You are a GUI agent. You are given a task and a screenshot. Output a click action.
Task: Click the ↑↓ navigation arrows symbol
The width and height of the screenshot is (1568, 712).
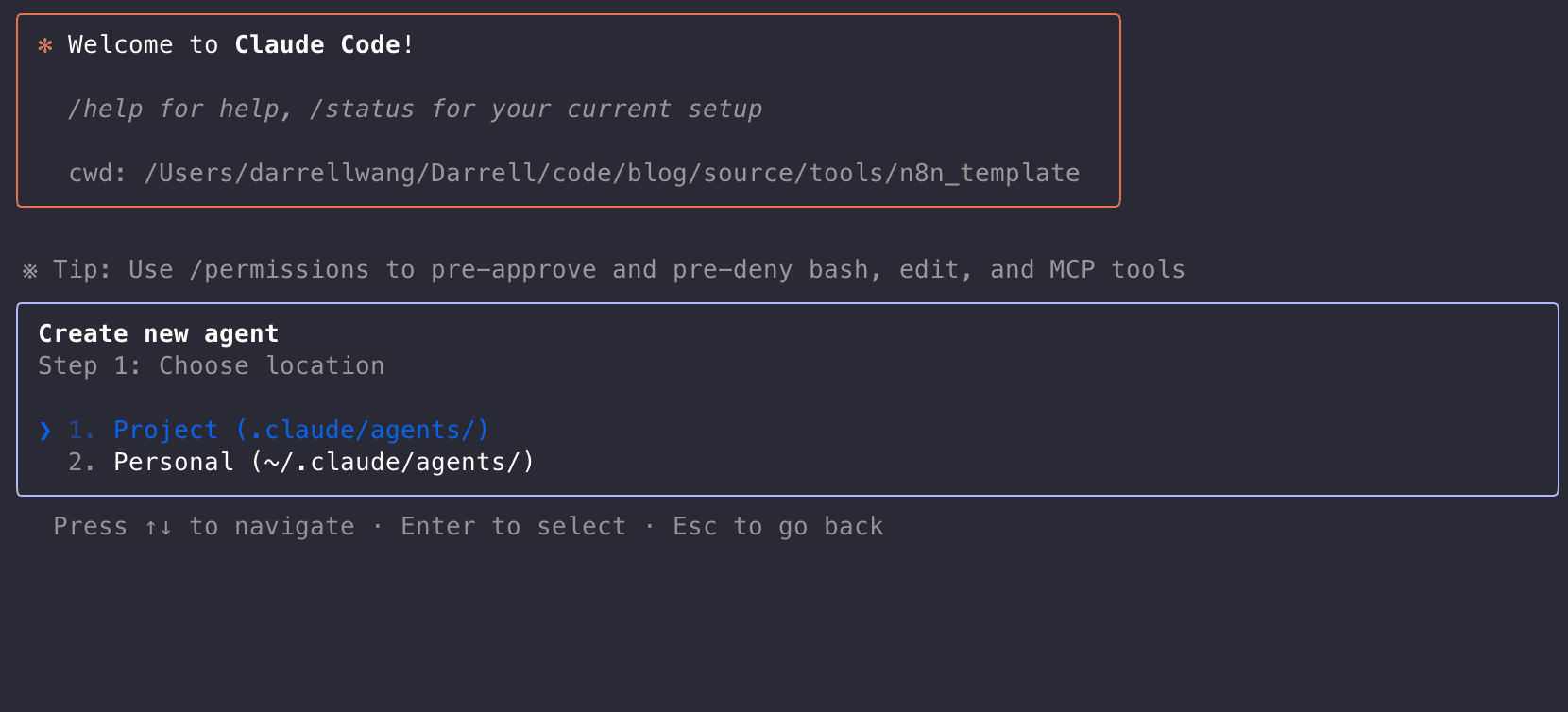click(x=158, y=527)
